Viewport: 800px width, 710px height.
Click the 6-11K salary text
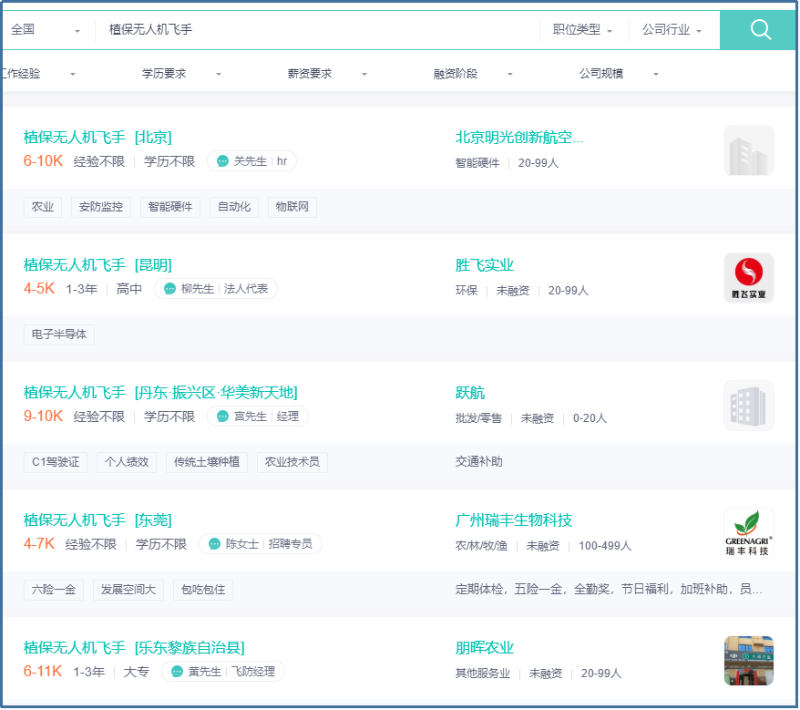coord(43,671)
